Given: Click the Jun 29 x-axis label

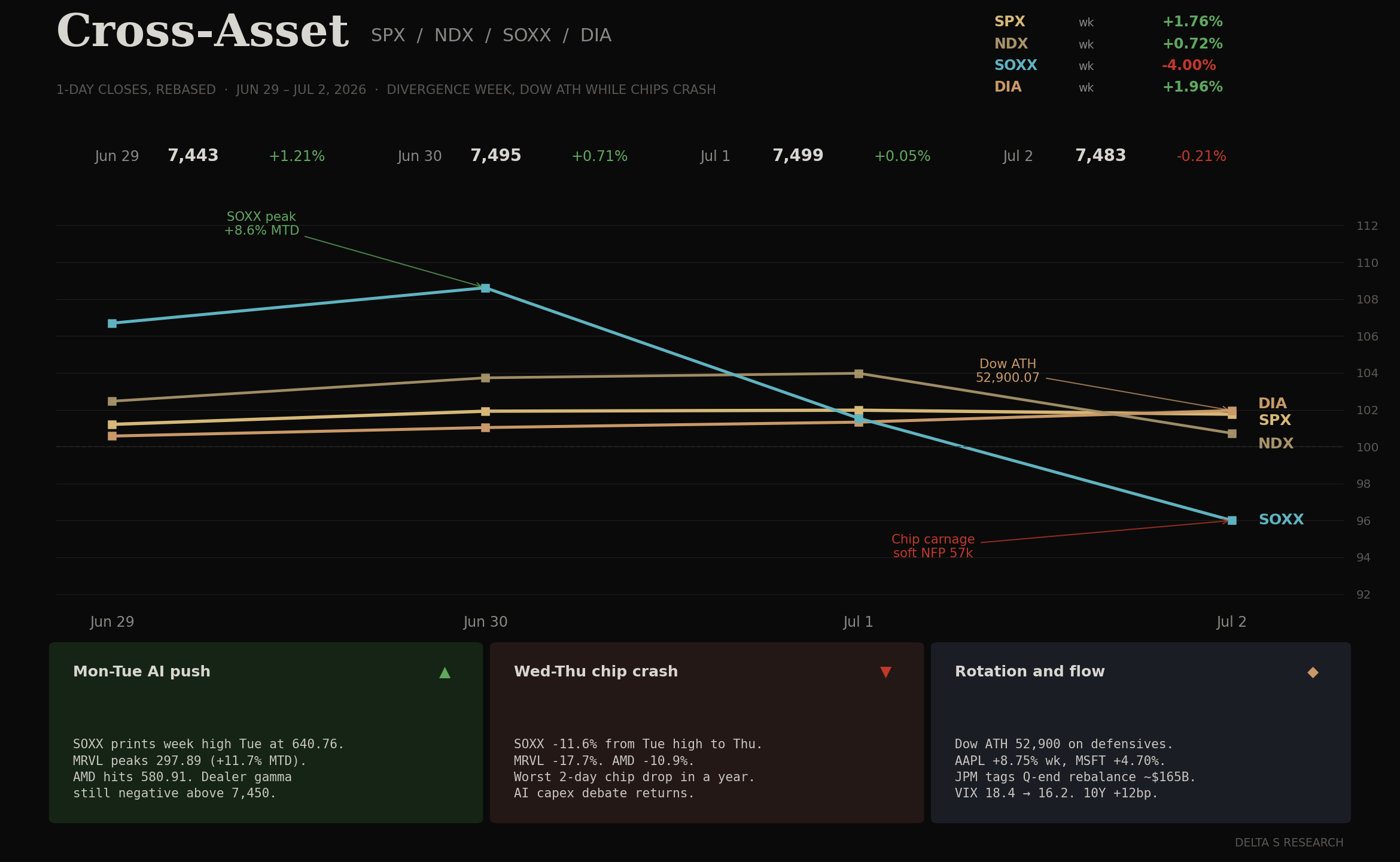Looking at the screenshot, I should tap(112, 622).
